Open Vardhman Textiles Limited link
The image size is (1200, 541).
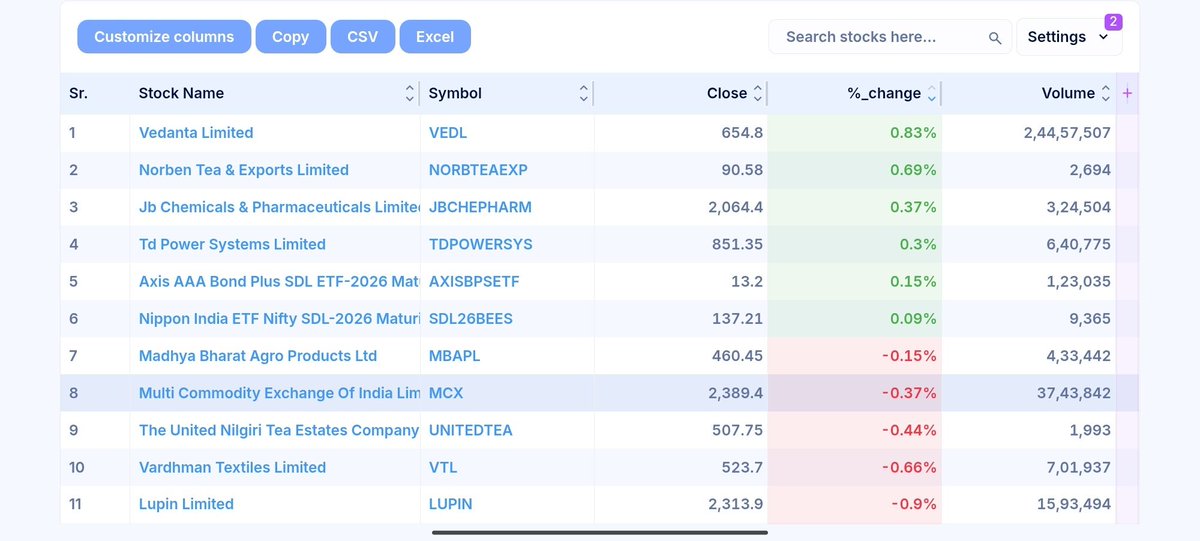pyautogui.click(x=232, y=467)
